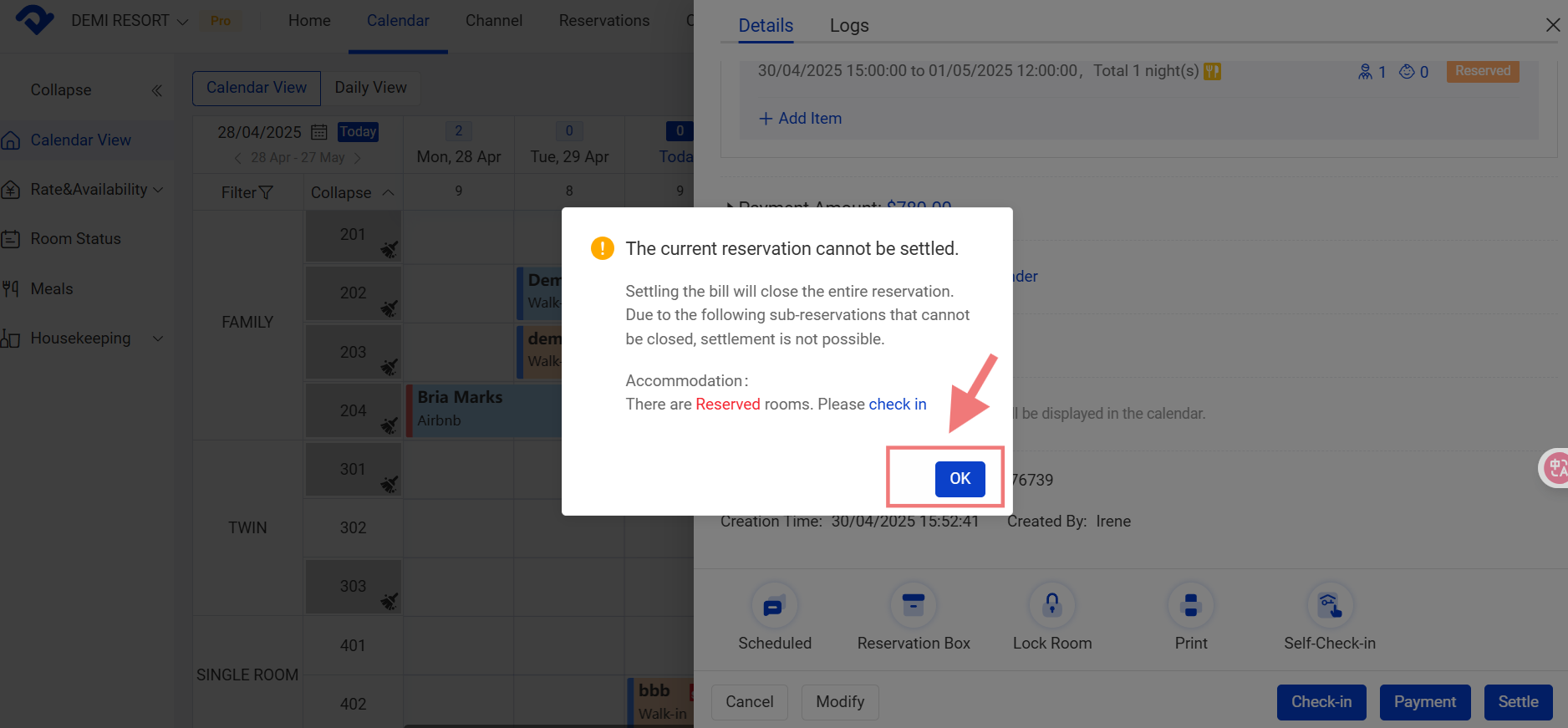This screenshot has width=1568, height=728.
Task: Click the collapse sidebar double-arrow icon
Action: (156, 90)
